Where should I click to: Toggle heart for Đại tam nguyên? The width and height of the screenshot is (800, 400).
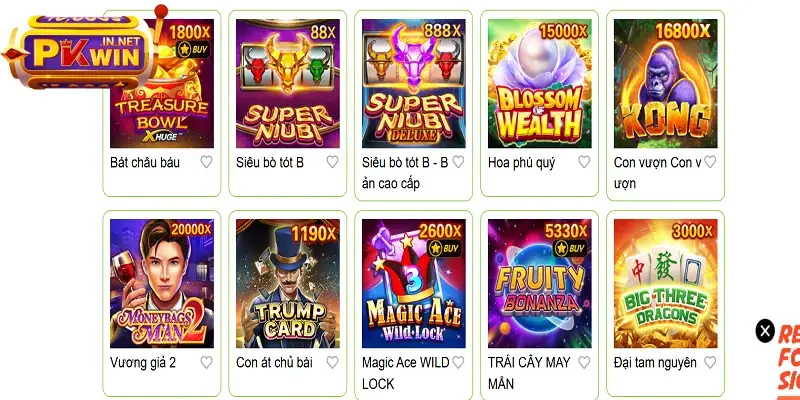710,362
